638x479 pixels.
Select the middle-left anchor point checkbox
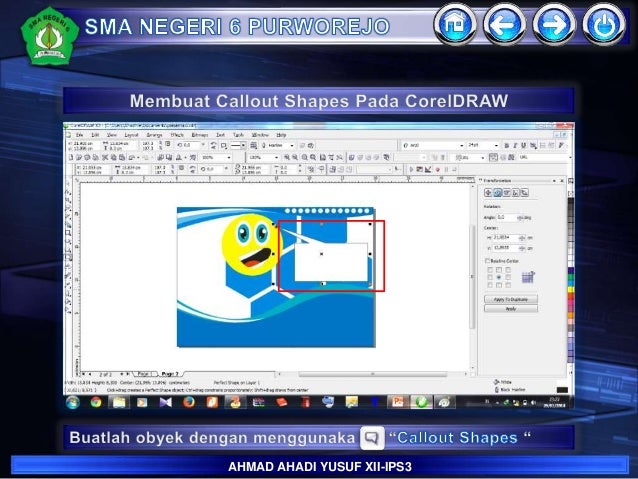(x=490, y=277)
